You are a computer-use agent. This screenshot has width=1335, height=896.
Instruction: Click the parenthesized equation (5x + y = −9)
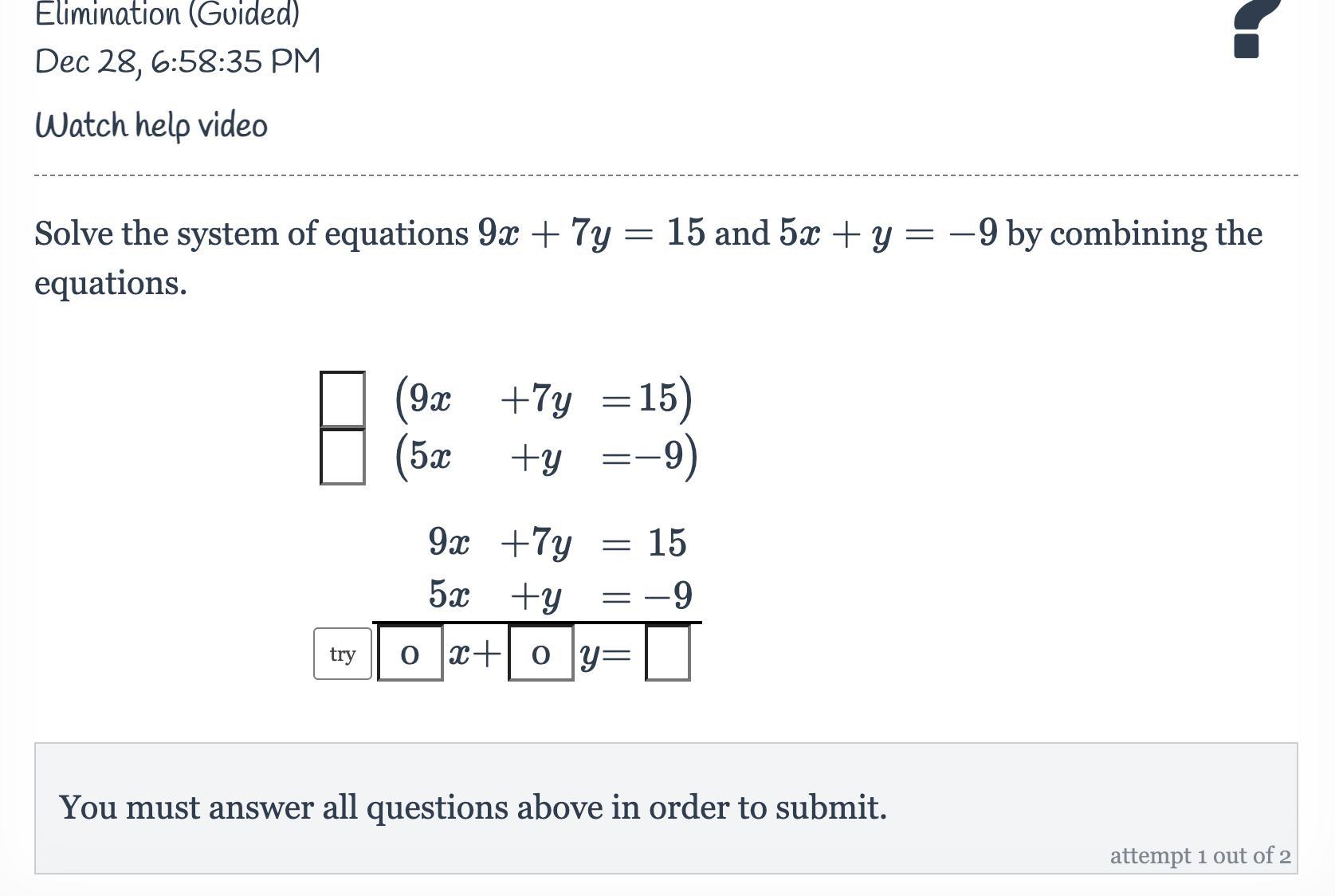tap(546, 457)
